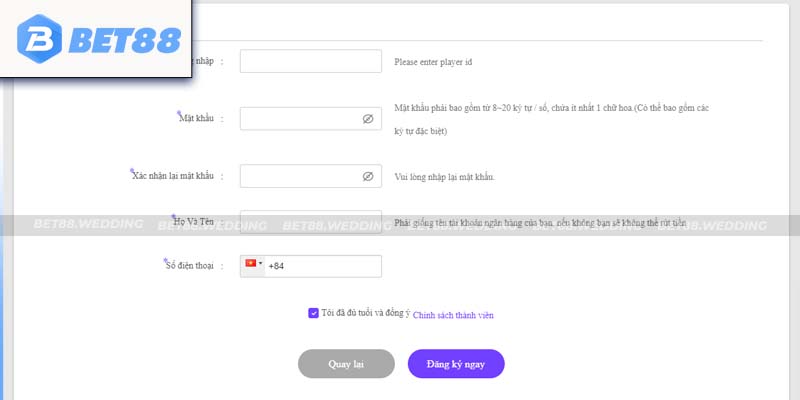
Task: Click the Số điện thoại label
Action: 190,266
